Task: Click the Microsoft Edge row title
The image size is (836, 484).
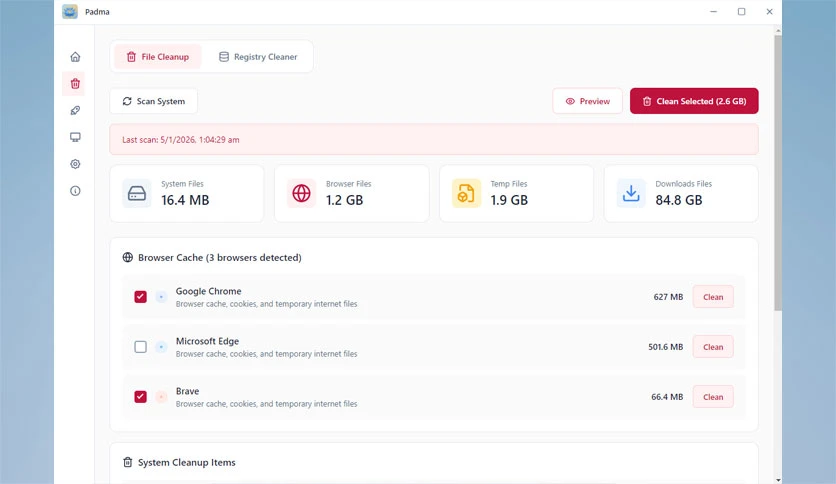Action: tap(207, 341)
